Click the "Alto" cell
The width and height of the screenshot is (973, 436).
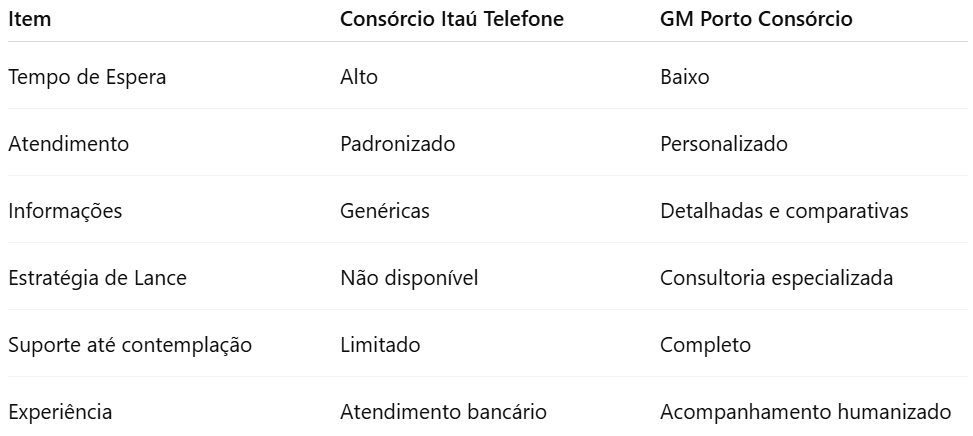[359, 77]
